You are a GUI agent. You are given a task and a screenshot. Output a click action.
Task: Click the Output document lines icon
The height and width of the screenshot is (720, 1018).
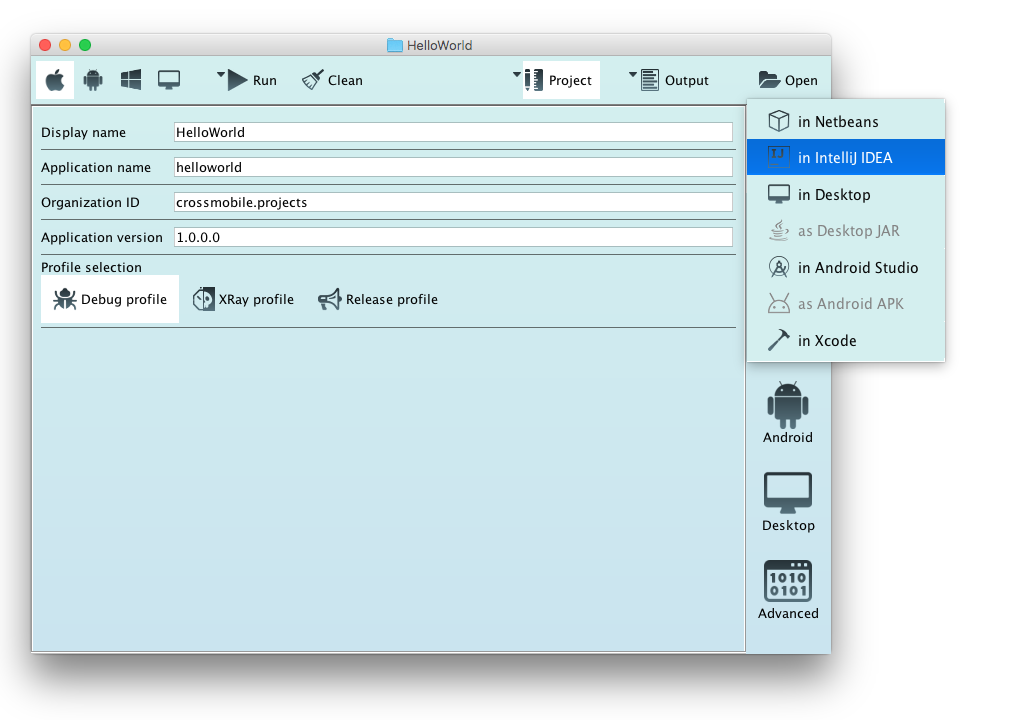(650, 80)
